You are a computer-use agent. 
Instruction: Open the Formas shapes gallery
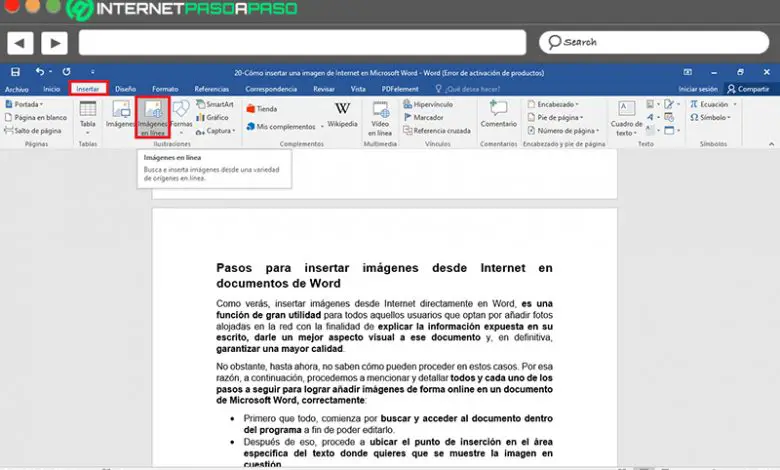[182, 117]
